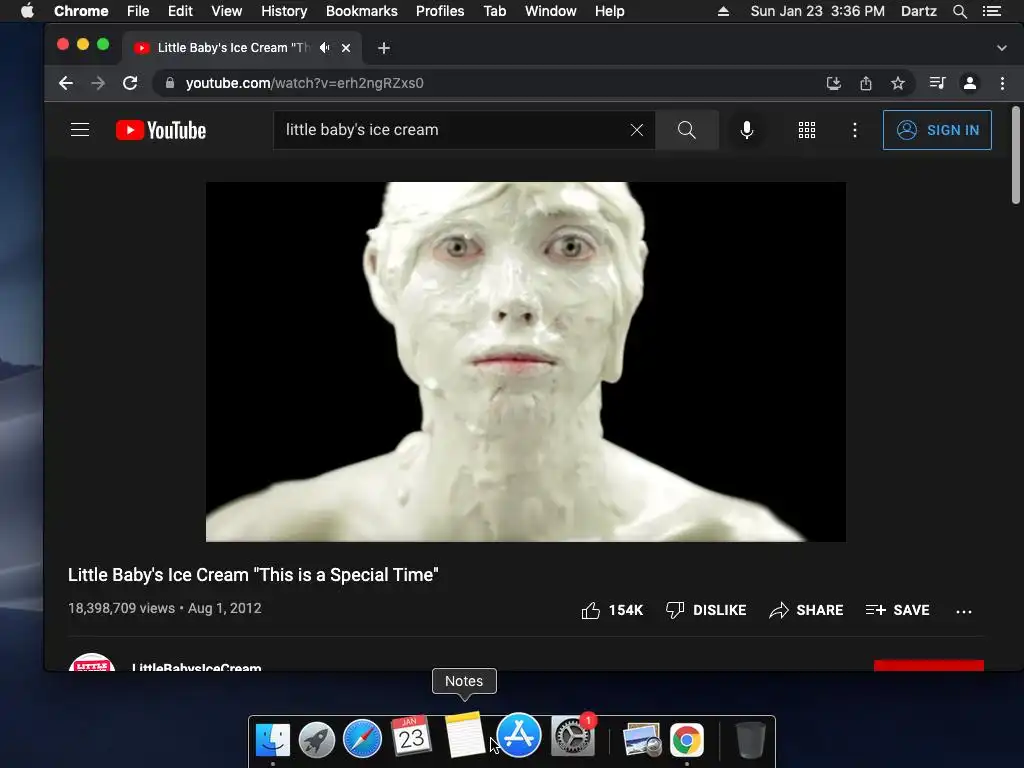Save the video to a playlist
The image size is (1024, 768).
click(x=897, y=610)
